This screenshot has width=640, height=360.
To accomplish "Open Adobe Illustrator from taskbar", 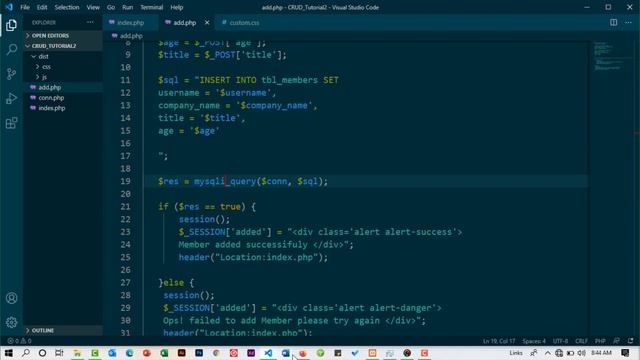I will tap(182, 353).
